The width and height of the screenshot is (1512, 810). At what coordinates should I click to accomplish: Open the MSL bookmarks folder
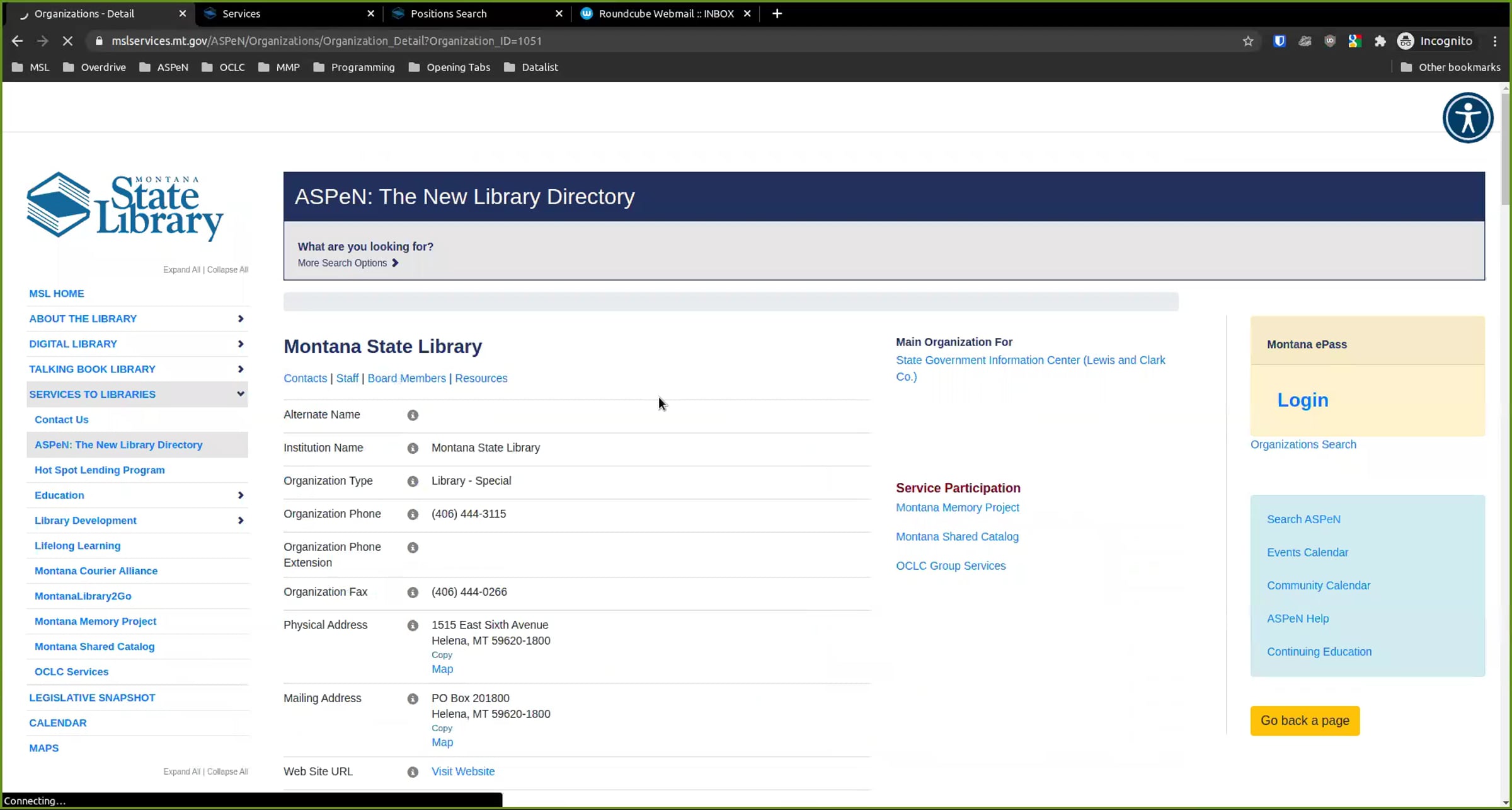30,67
